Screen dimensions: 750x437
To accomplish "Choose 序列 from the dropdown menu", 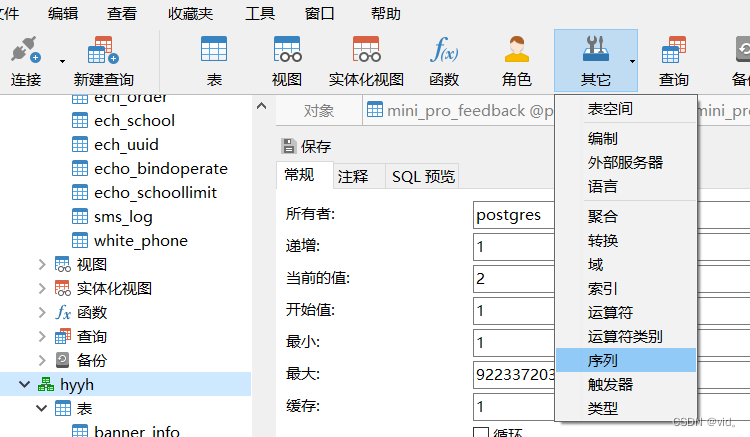I will click(626, 360).
